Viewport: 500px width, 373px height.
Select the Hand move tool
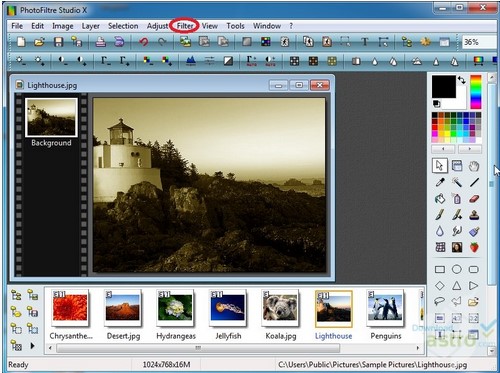pyautogui.click(x=474, y=166)
